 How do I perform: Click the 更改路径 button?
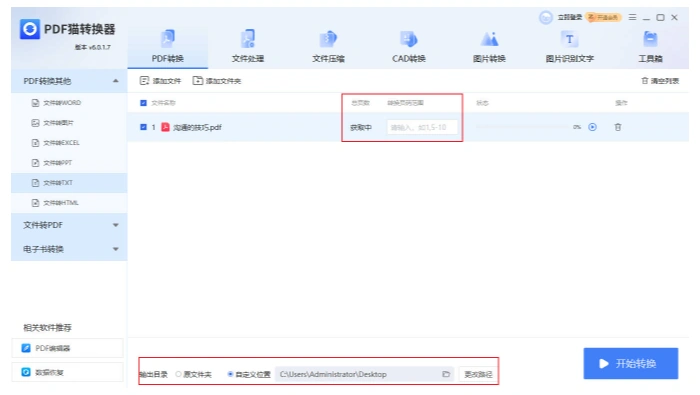[x=478, y=374]
